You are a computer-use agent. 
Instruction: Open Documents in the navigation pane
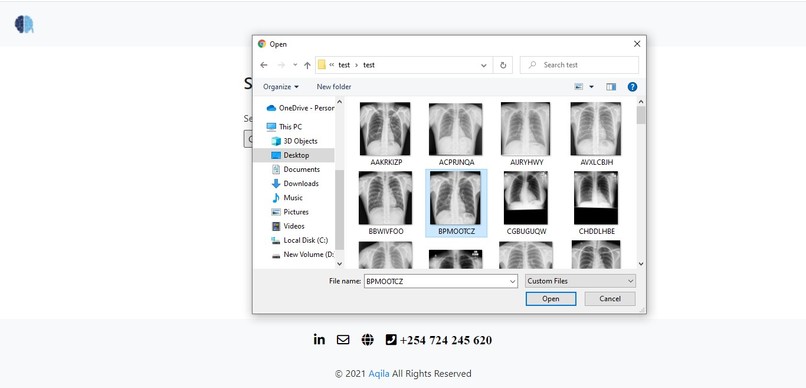tap(296, 169)
